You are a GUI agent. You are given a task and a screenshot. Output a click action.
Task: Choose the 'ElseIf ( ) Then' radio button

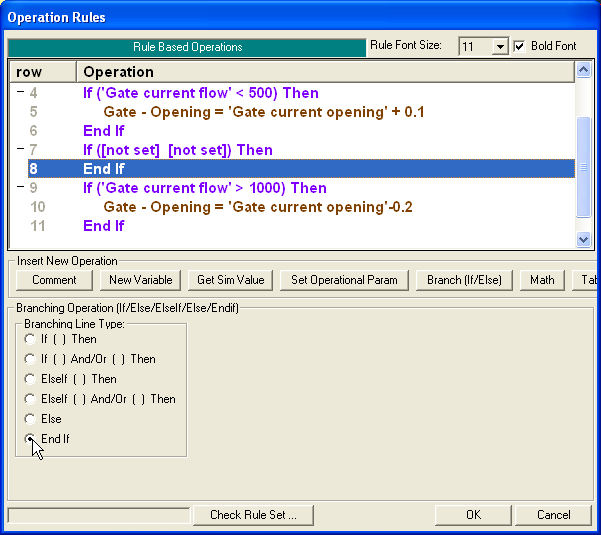coord(29,379)
